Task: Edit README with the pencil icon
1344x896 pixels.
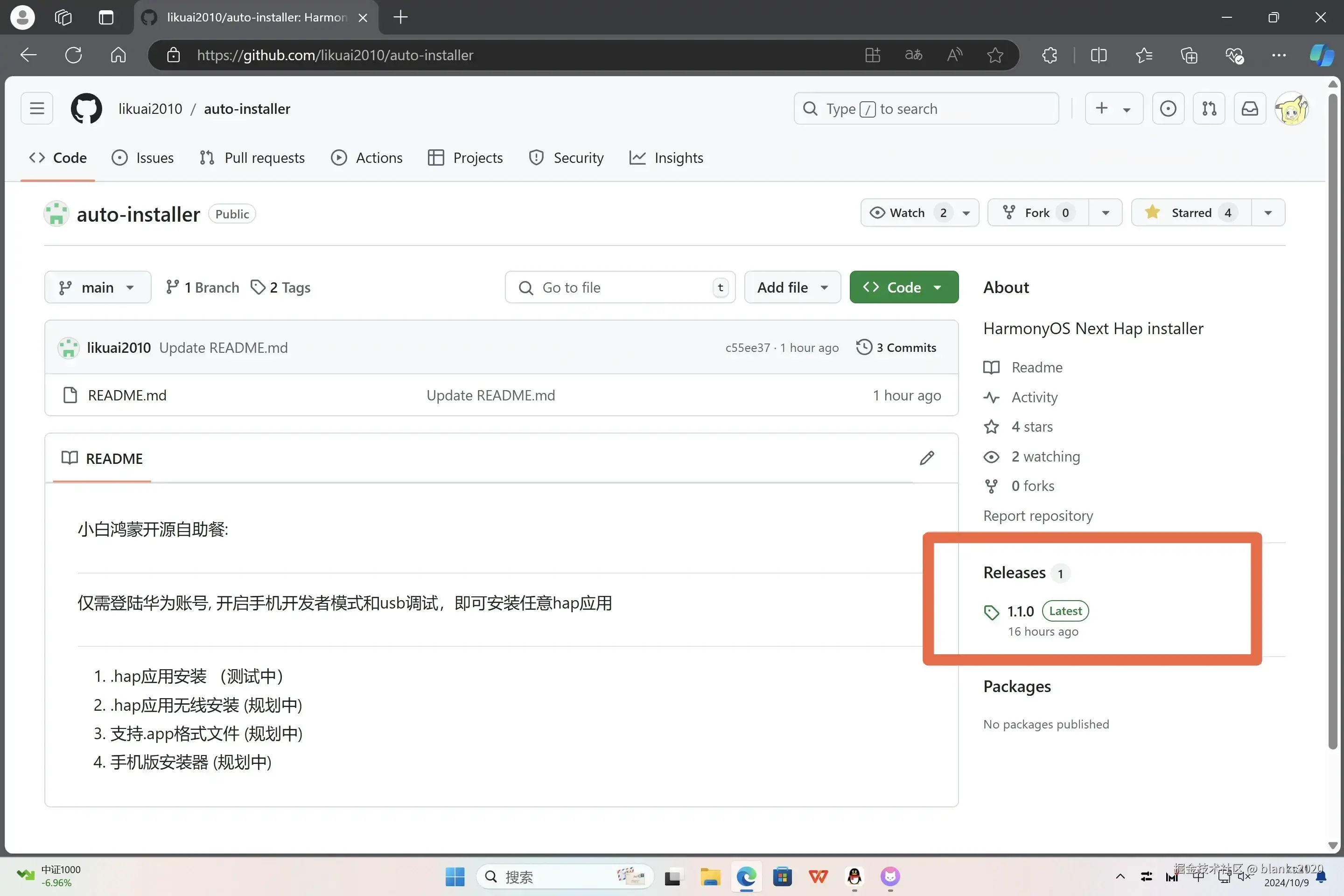Action: point(927,458)
